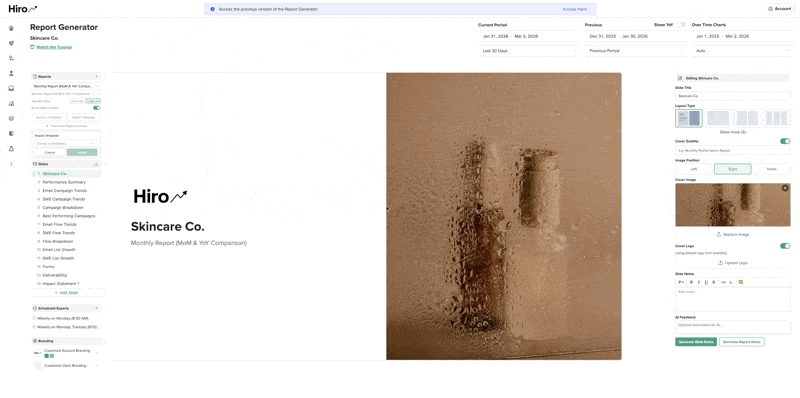
Task: Click the Slide Title input field
Action: click(733, 95)
